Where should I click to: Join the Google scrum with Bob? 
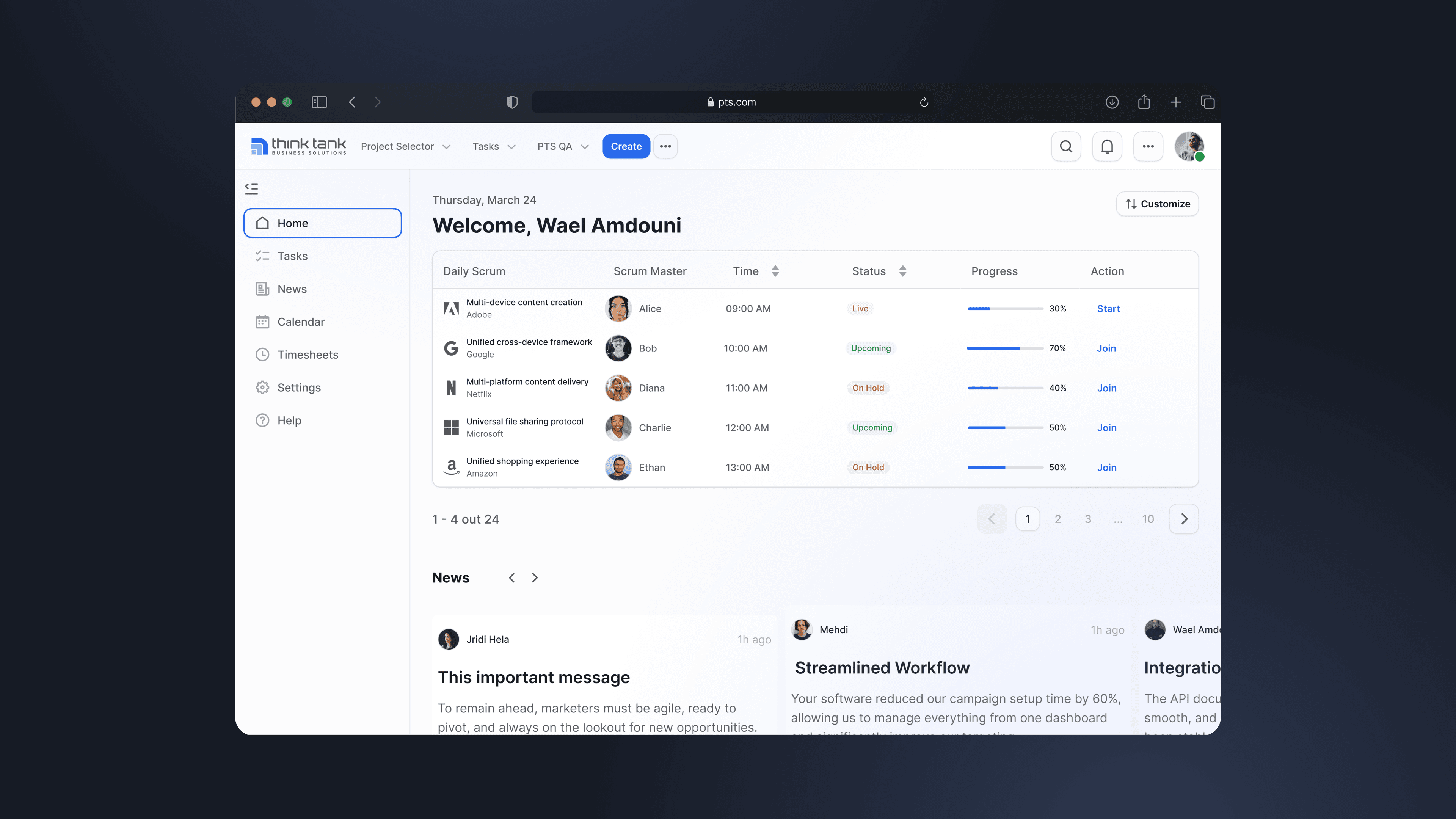click(1106, 348)
